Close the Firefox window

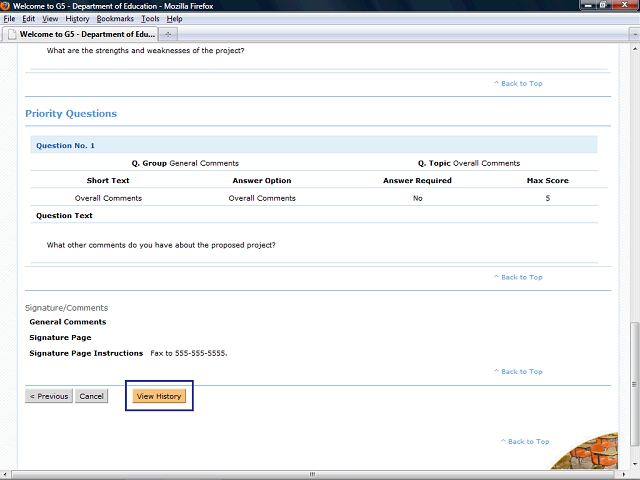(x=625, y=5)
